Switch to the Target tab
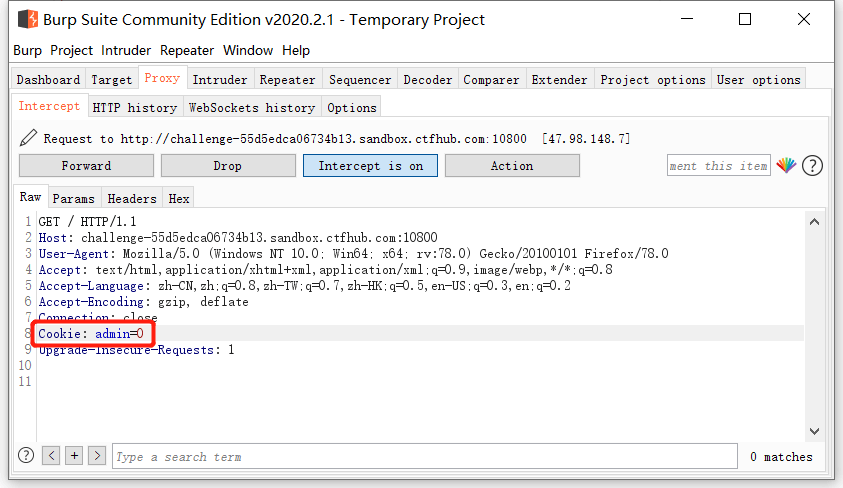Screen dimensions: 843x488 111,80
